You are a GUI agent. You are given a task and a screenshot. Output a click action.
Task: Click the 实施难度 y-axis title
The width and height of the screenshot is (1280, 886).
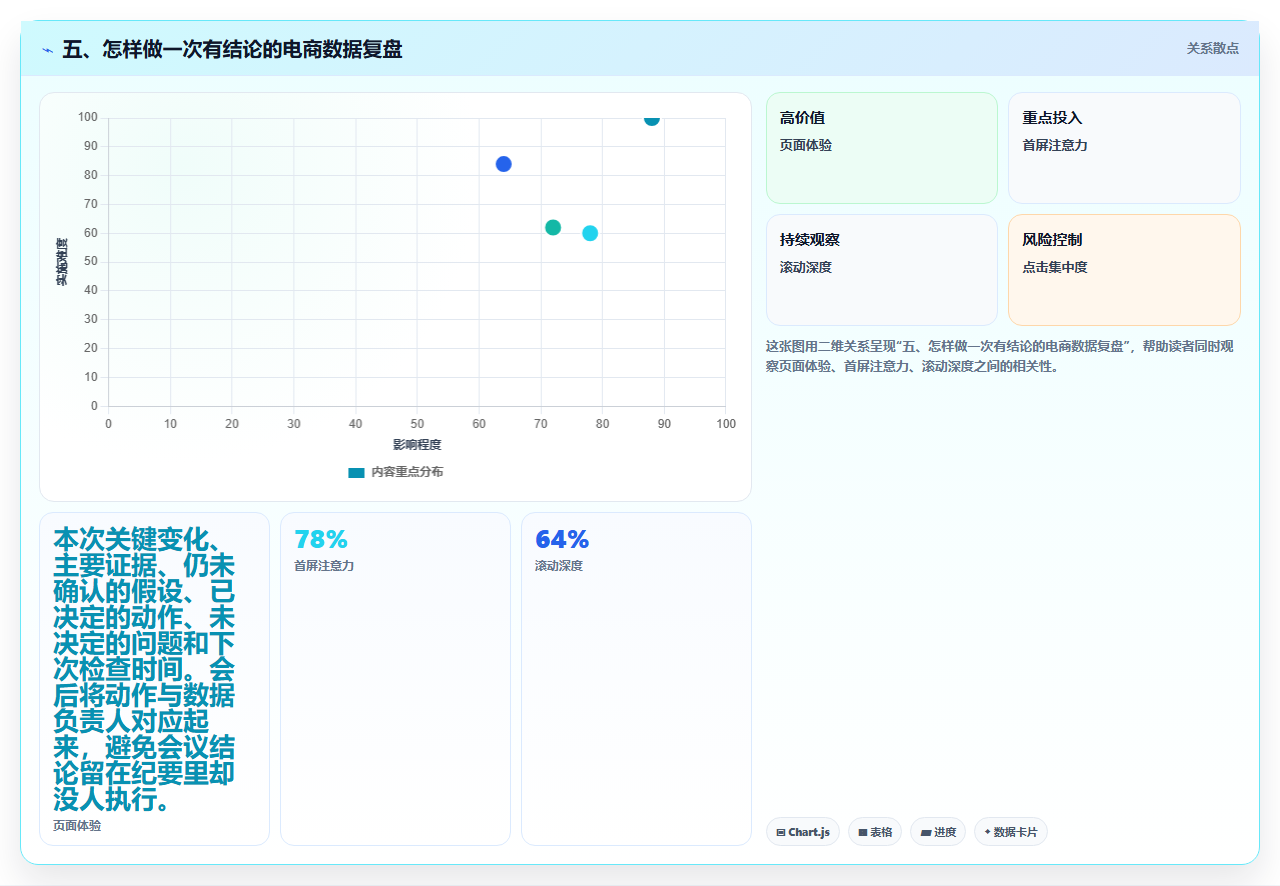click(62, 262)
